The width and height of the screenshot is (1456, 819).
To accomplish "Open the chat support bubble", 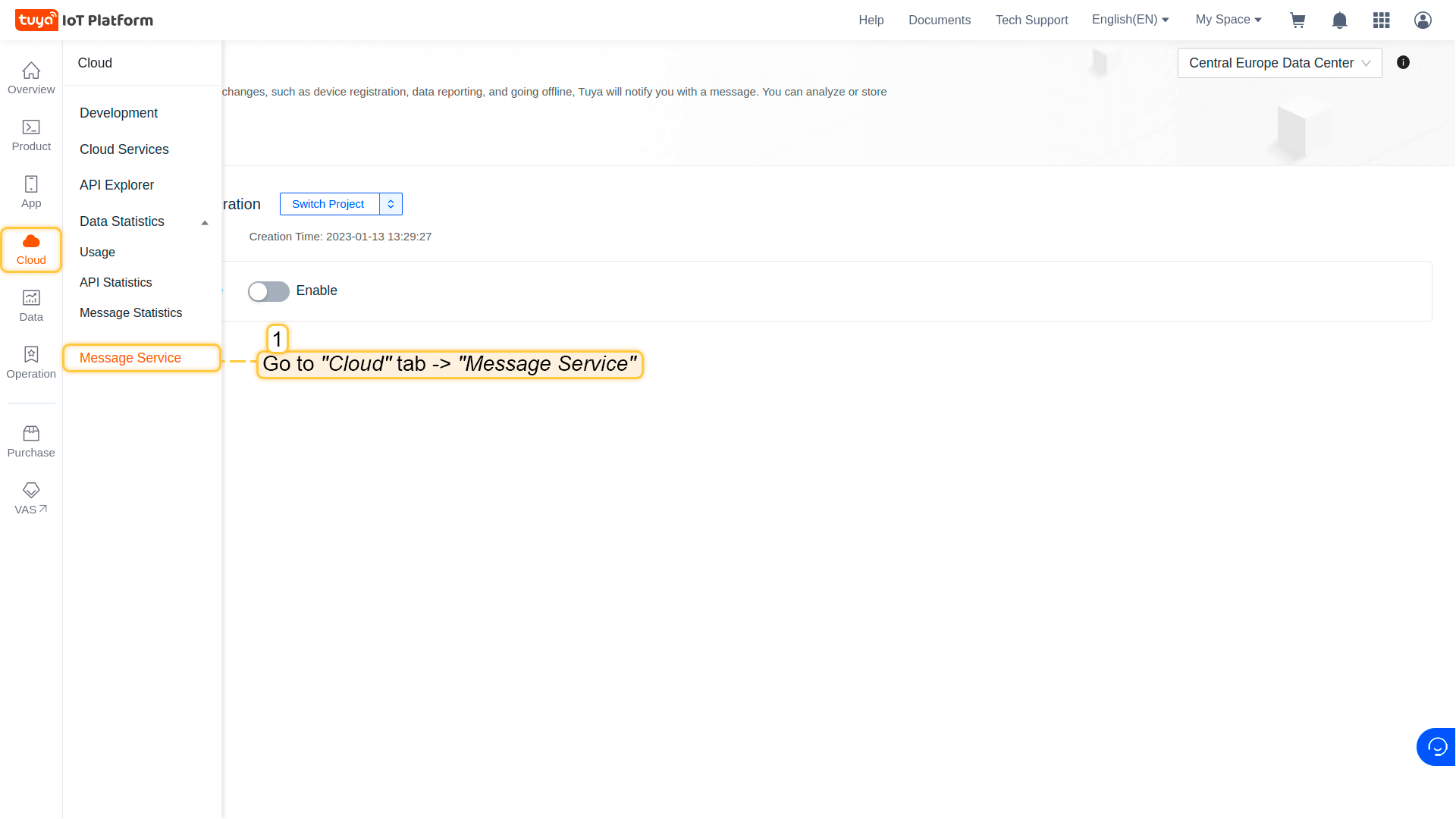I will pos(1436,747).
